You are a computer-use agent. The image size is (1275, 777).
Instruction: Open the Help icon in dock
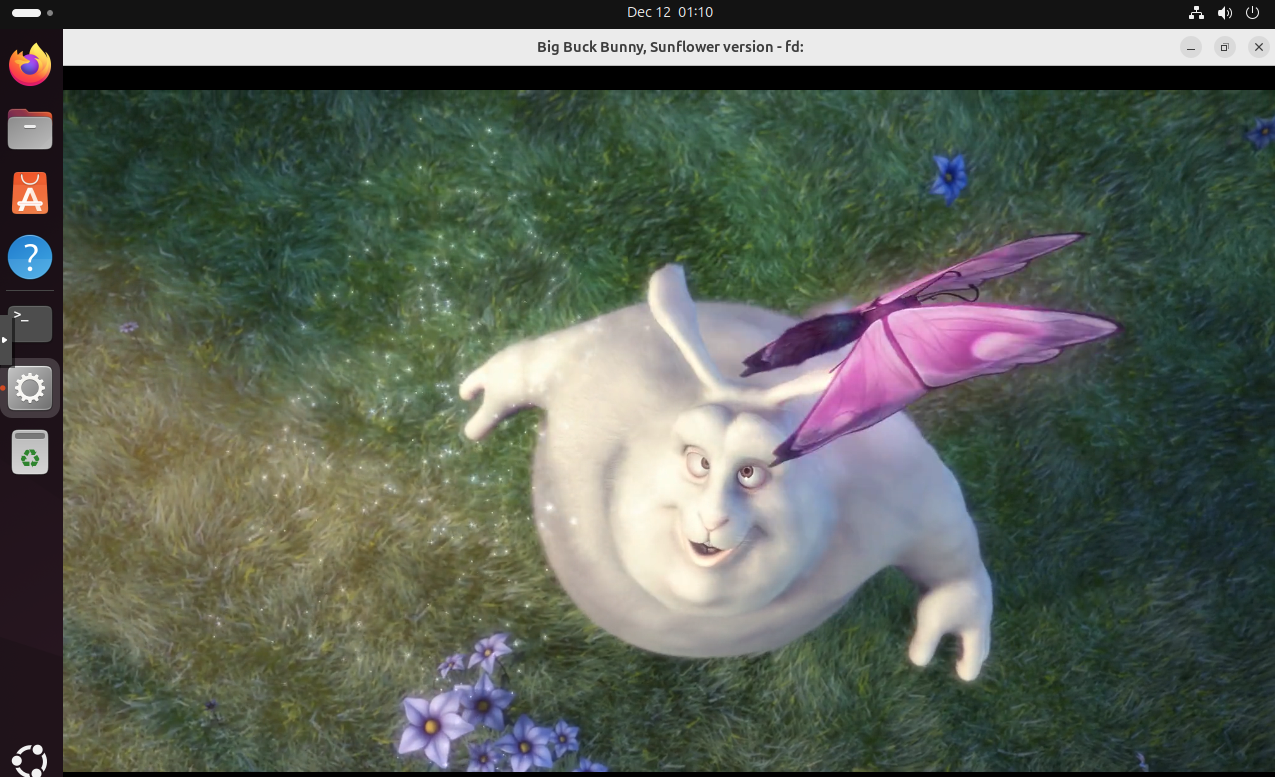pos(30,258)
